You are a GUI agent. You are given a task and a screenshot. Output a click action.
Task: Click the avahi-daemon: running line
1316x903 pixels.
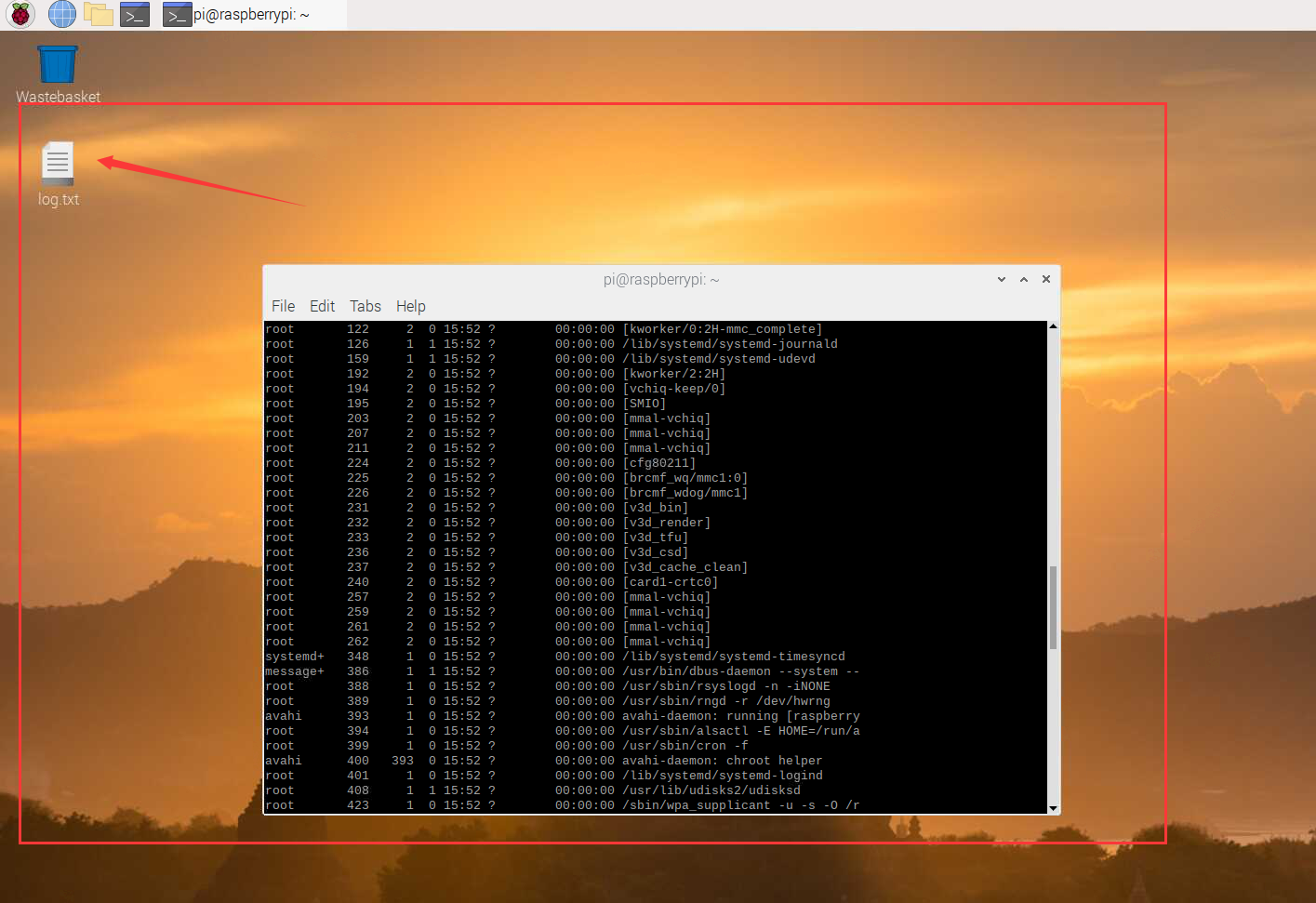pyautogui.click(x=563, y=716)
